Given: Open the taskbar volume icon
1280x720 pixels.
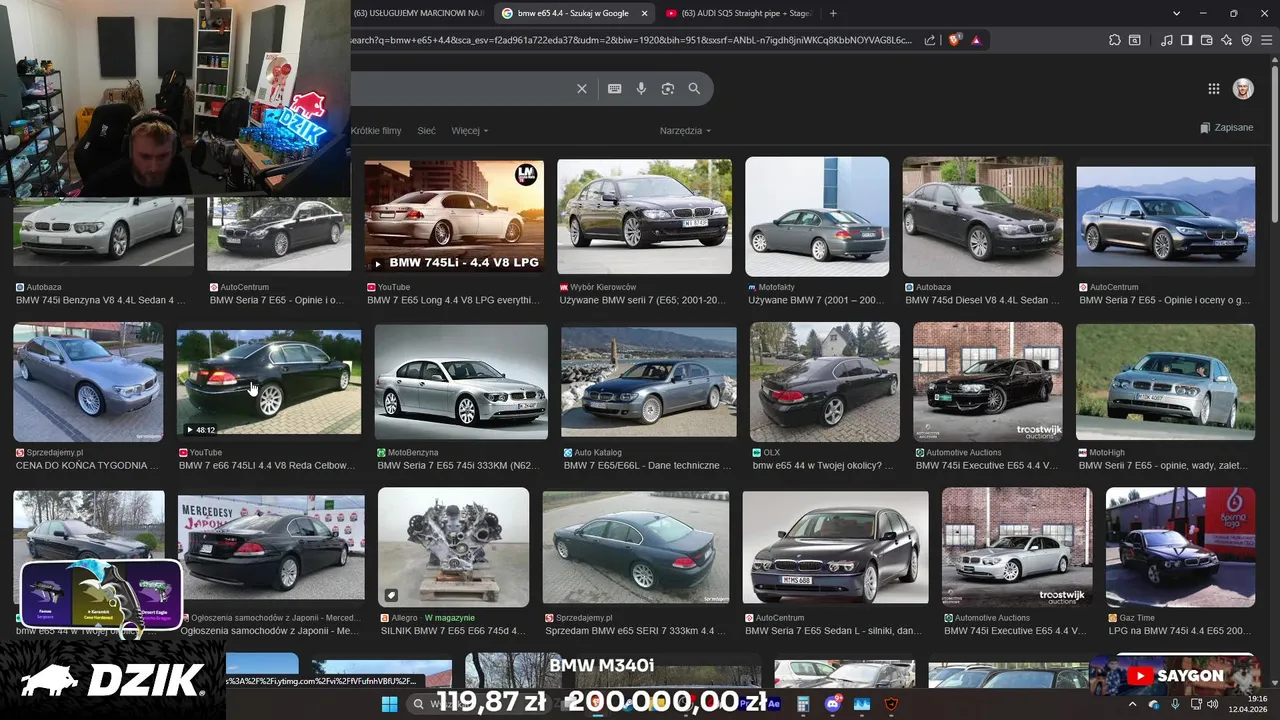Looking at the screenshot, I should click(1215, 704).
